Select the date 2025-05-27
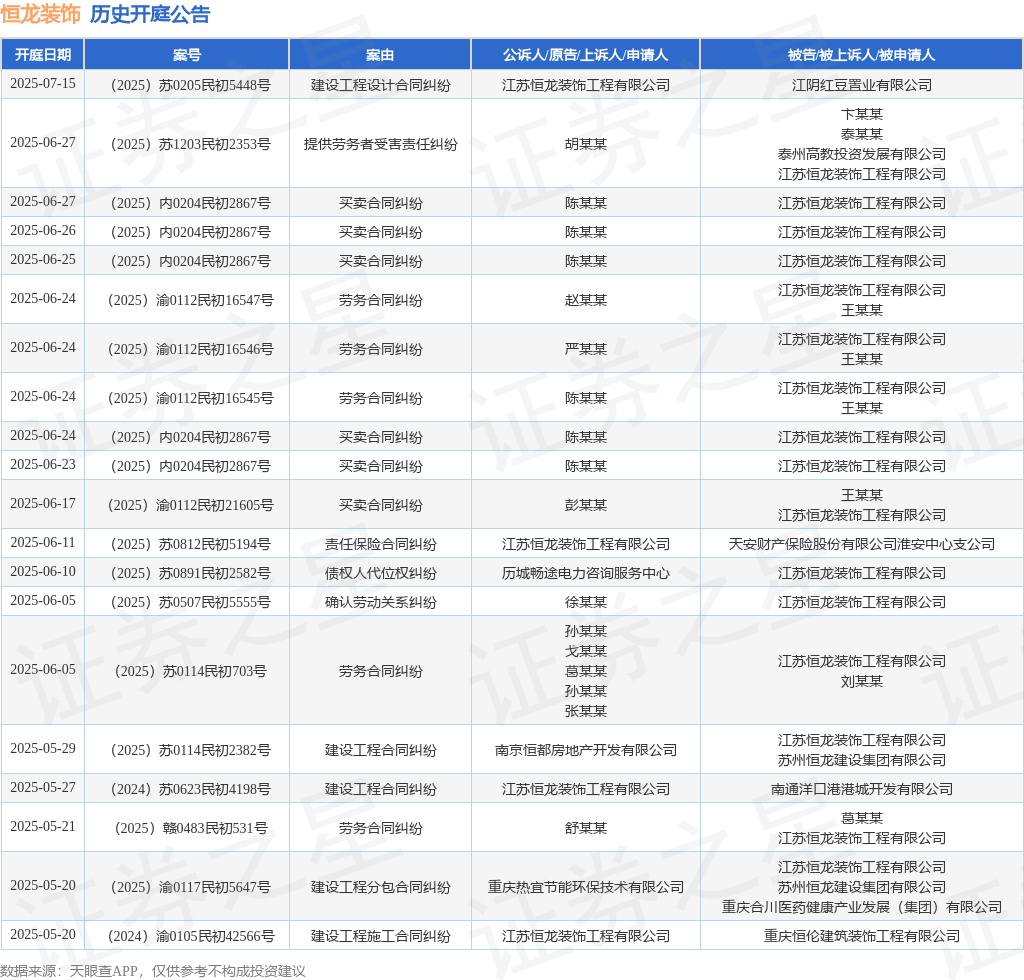 click(43, 787)
